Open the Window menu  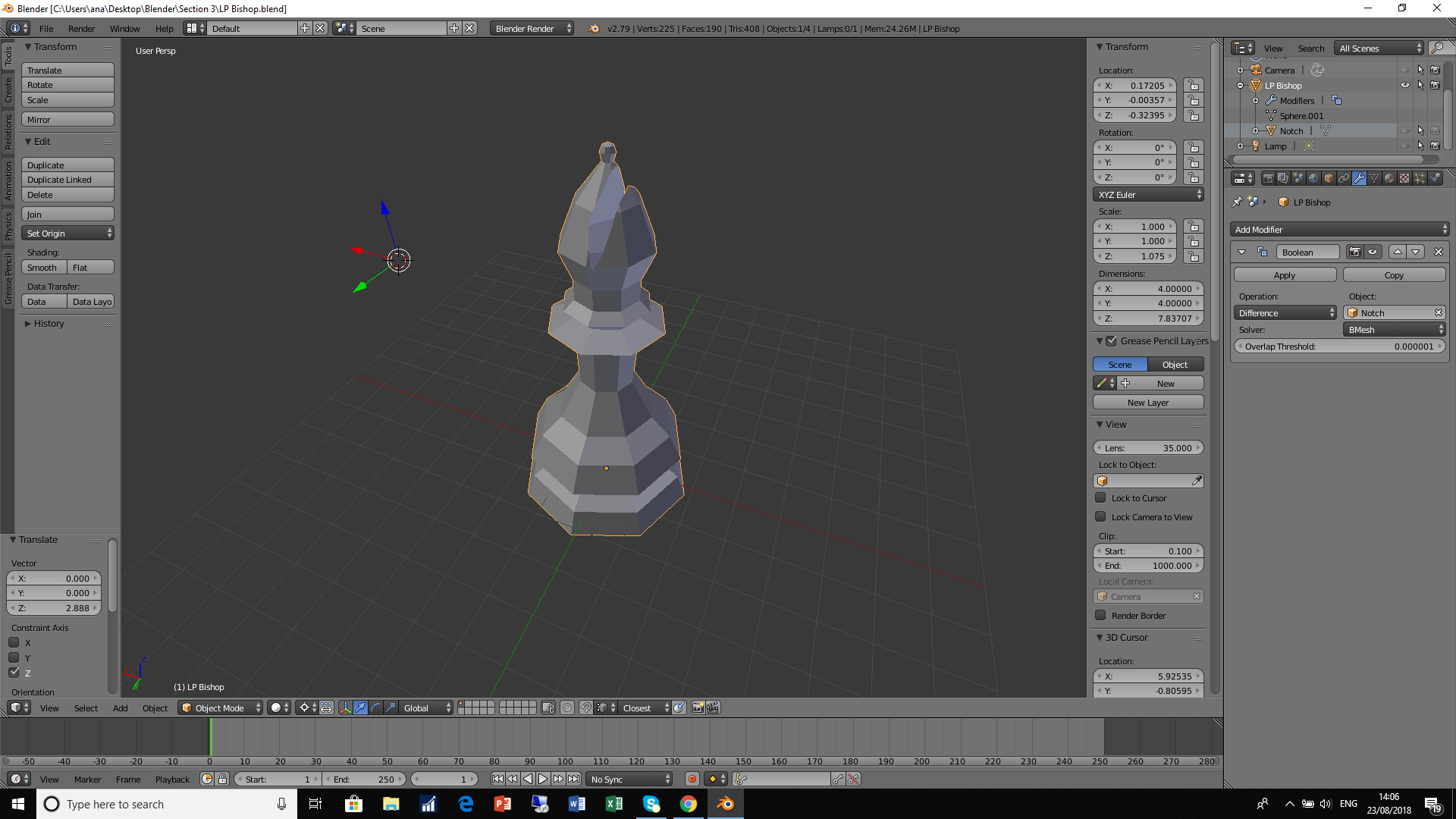coord(124,28)
